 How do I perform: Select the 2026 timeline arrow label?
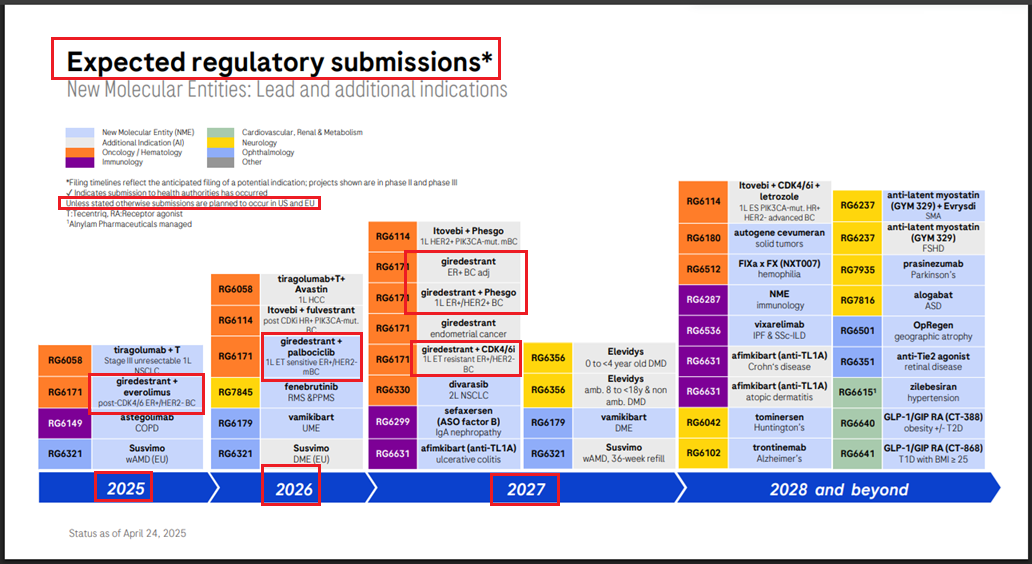pyautogui.click(x=294, y=489)
